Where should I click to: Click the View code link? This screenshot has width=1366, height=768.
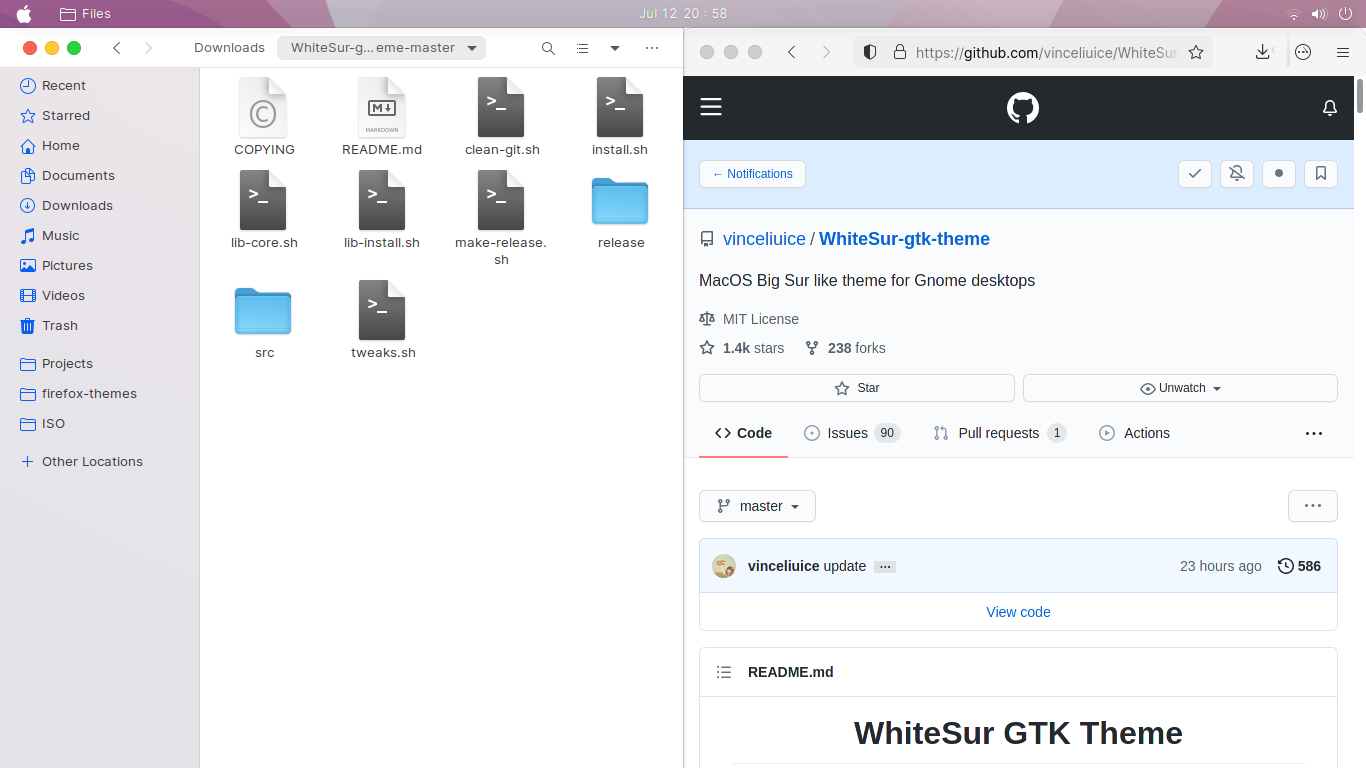(x=1018, y=611)
